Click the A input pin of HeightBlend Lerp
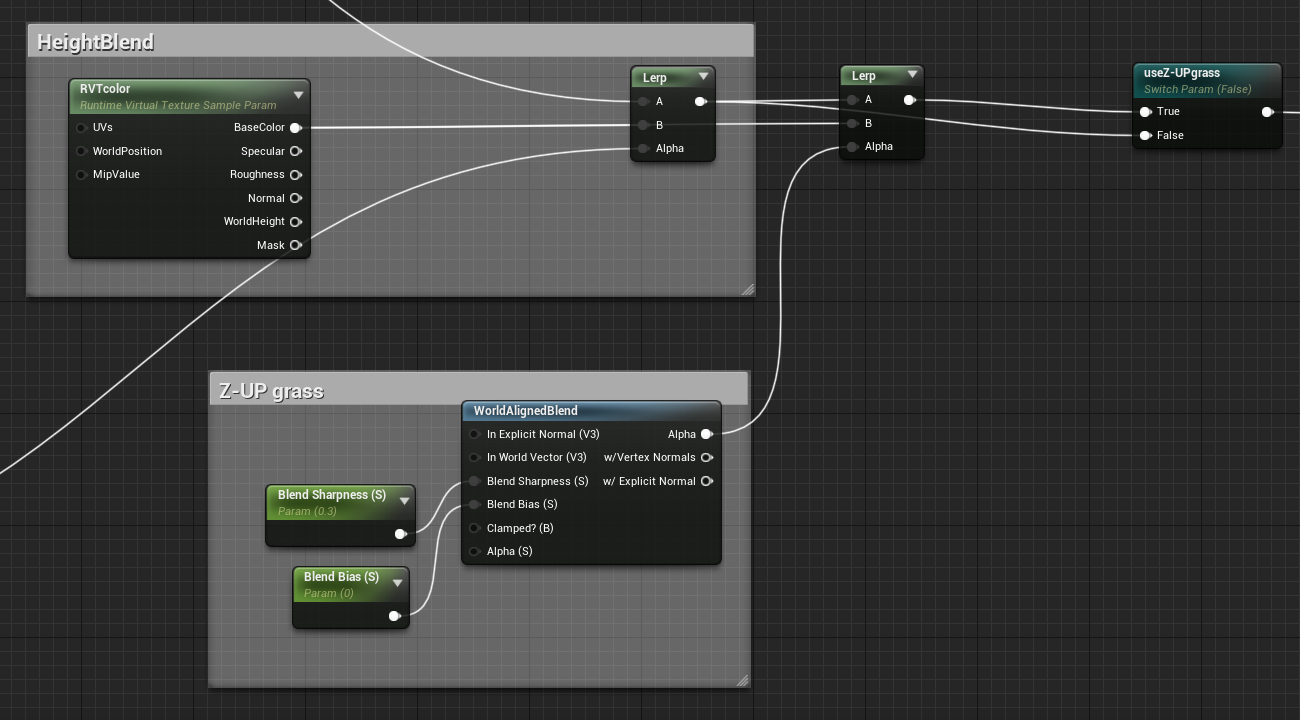1300x720 pixels. (643, 101)
